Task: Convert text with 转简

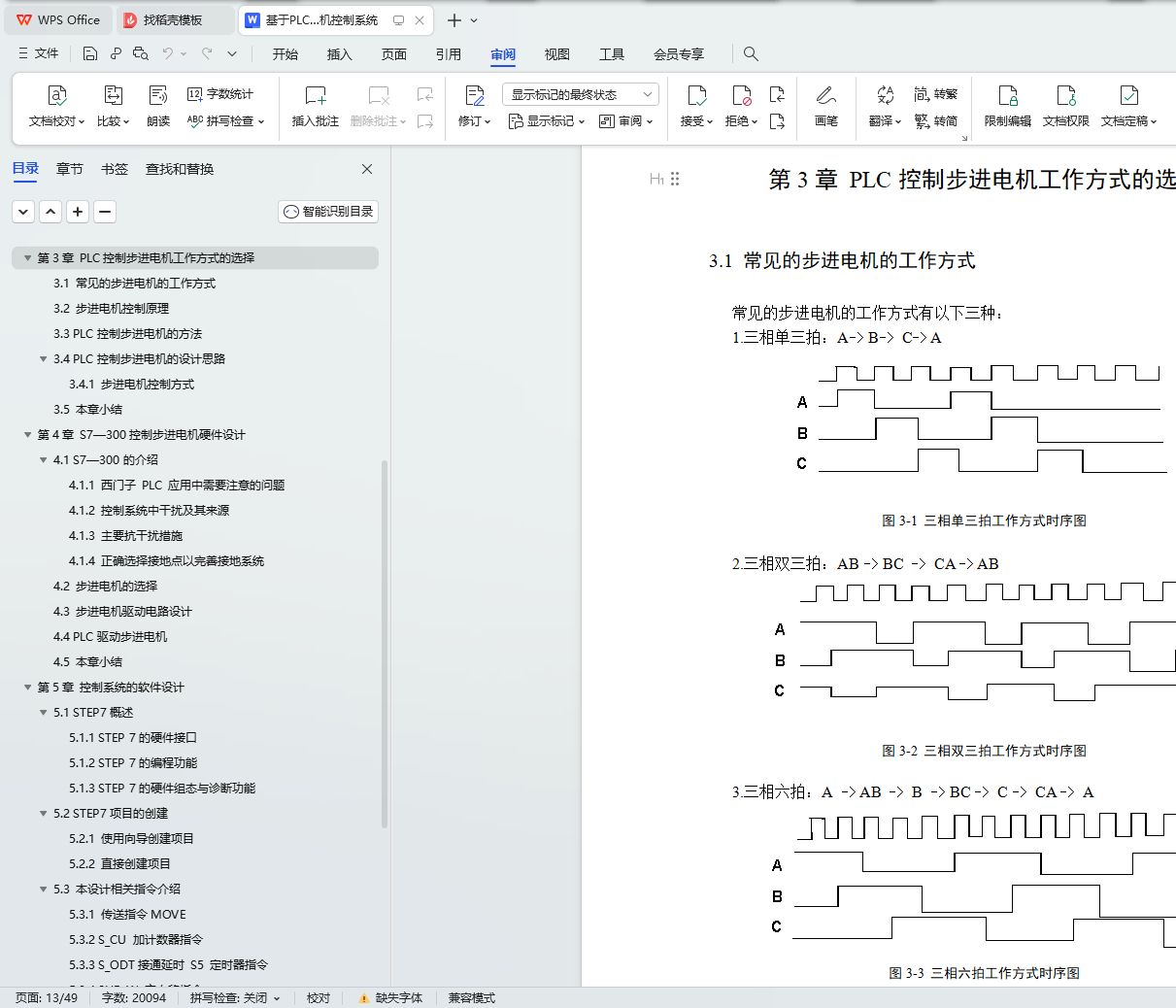Action: coord(936,121)
